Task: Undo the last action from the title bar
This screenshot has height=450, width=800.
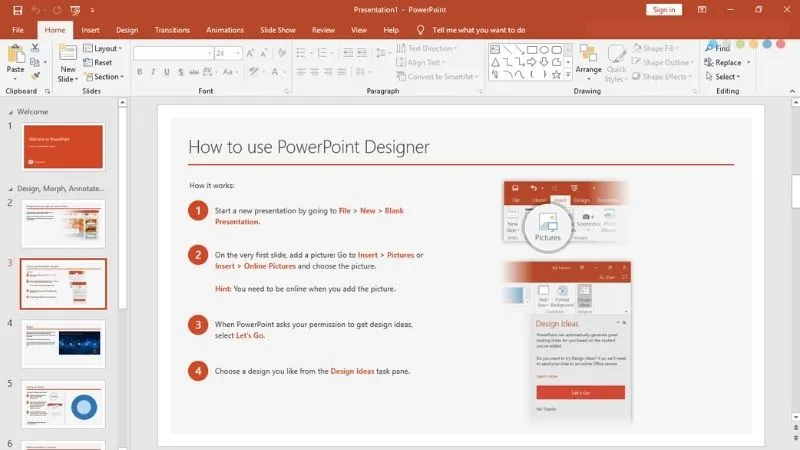Action: pos(35,10)
